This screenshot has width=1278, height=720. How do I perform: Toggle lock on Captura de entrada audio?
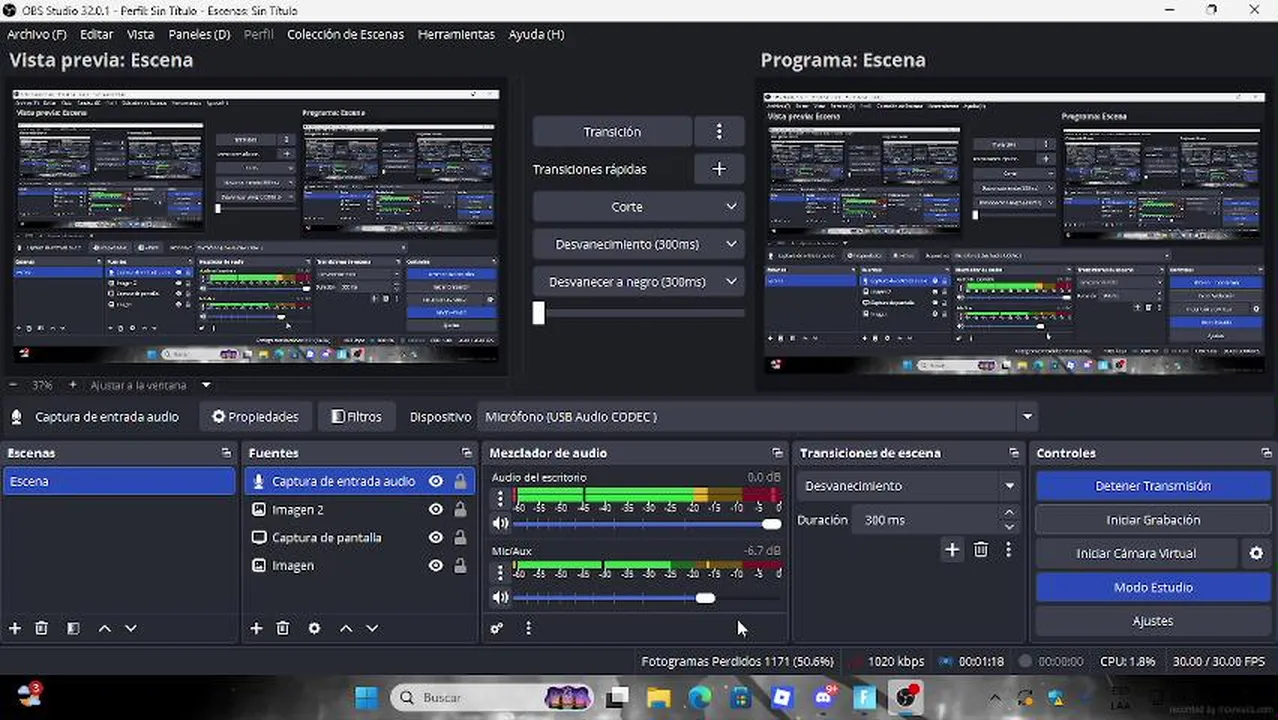(460, 481)
